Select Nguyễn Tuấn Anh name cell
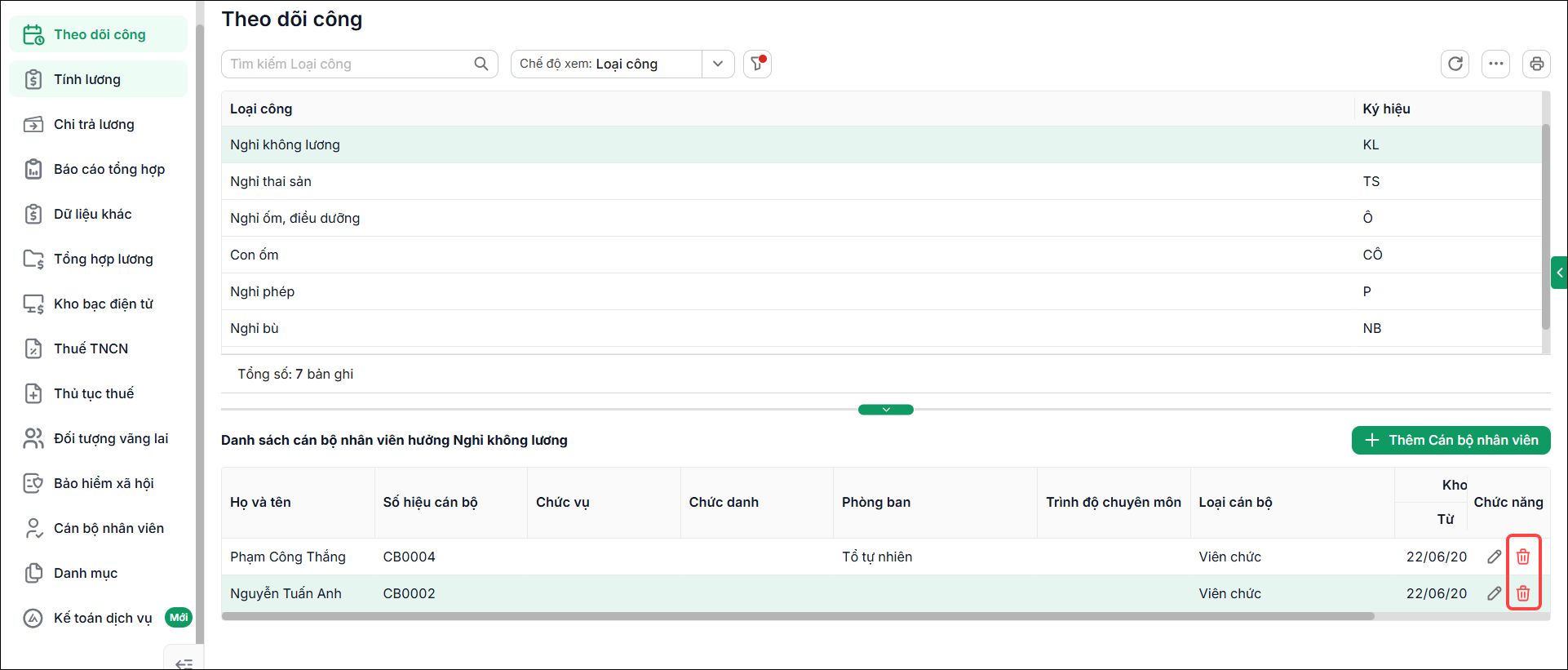This screenshot has width=1568, height=670. tap(298, 593)
